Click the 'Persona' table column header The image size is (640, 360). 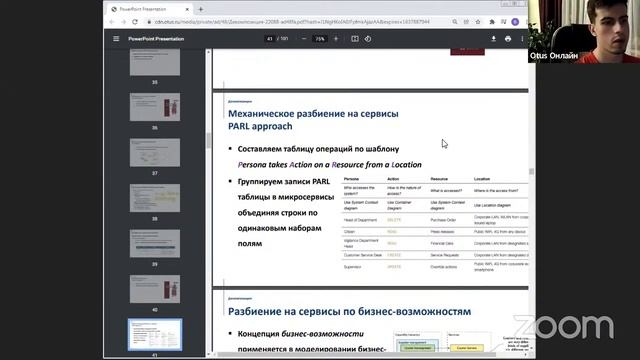coord(351,179)
